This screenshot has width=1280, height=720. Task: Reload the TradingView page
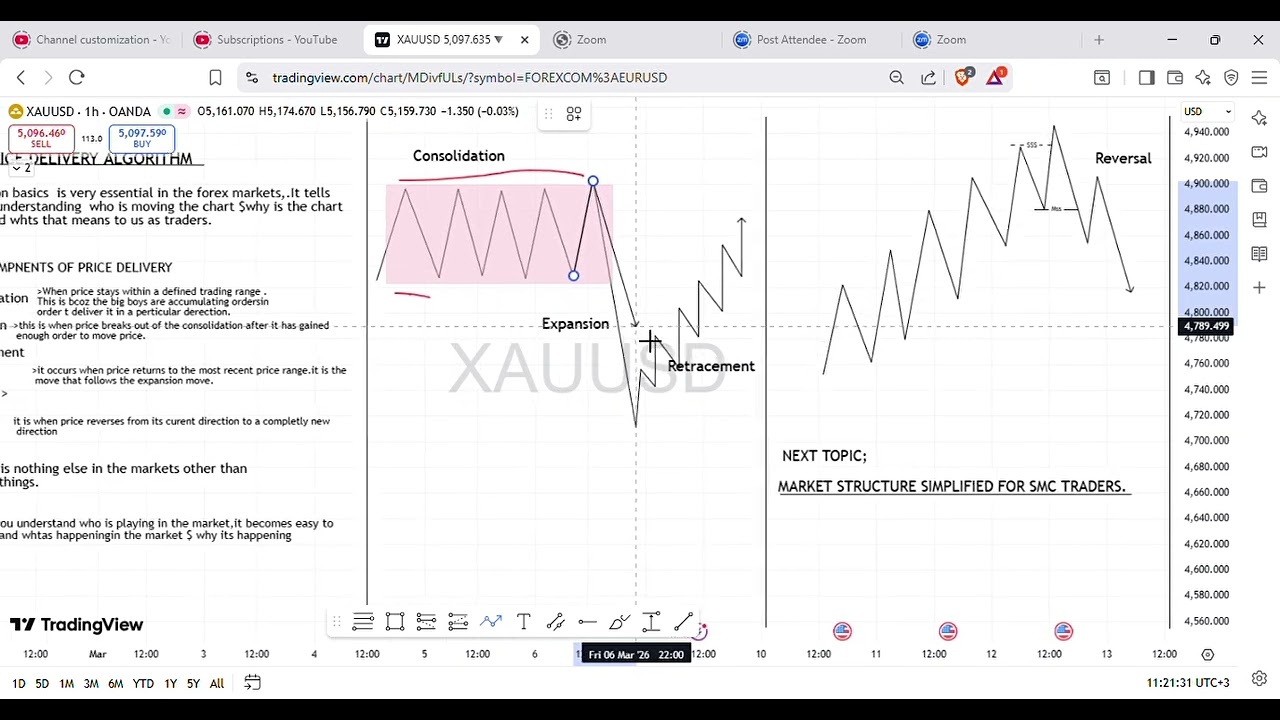[x=77, y=77]
